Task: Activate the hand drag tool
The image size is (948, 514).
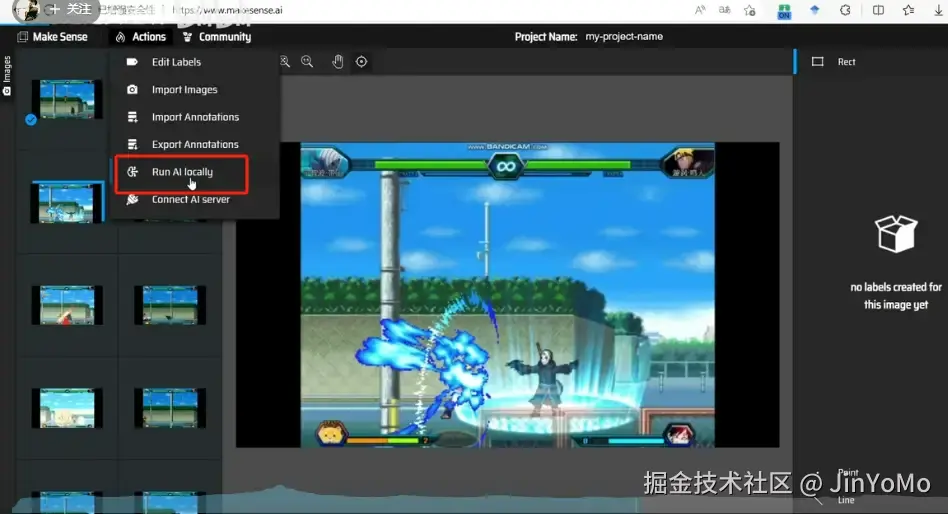Action: click(x=337, y=62)
